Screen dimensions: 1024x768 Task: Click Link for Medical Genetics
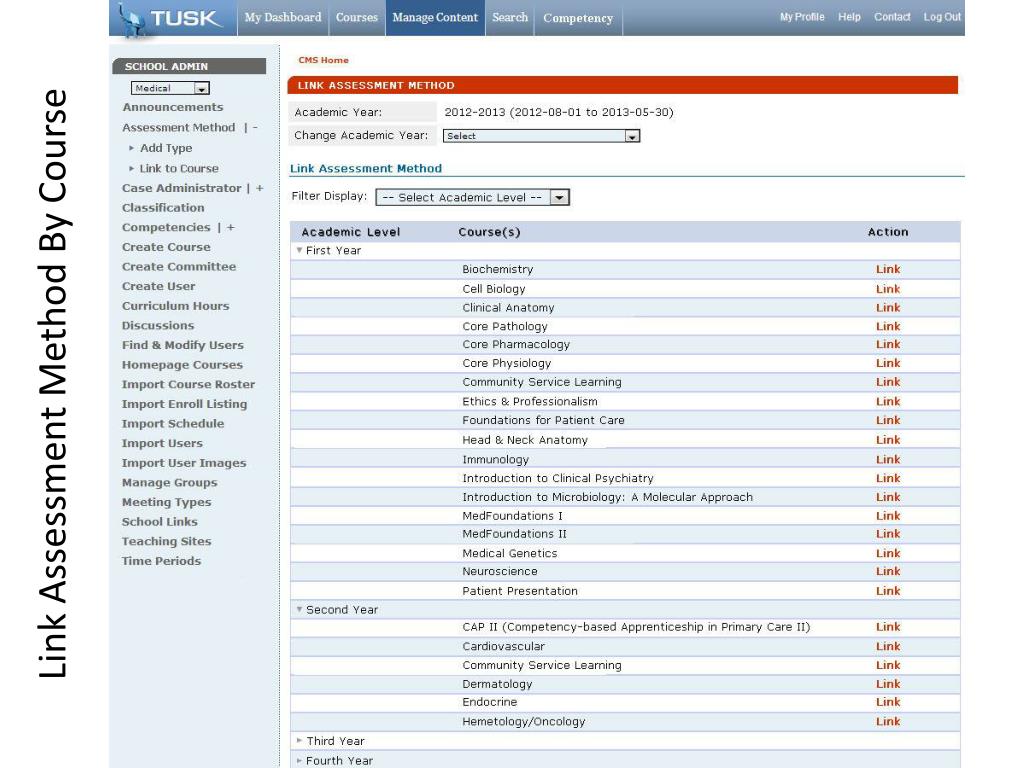[888, 553]
